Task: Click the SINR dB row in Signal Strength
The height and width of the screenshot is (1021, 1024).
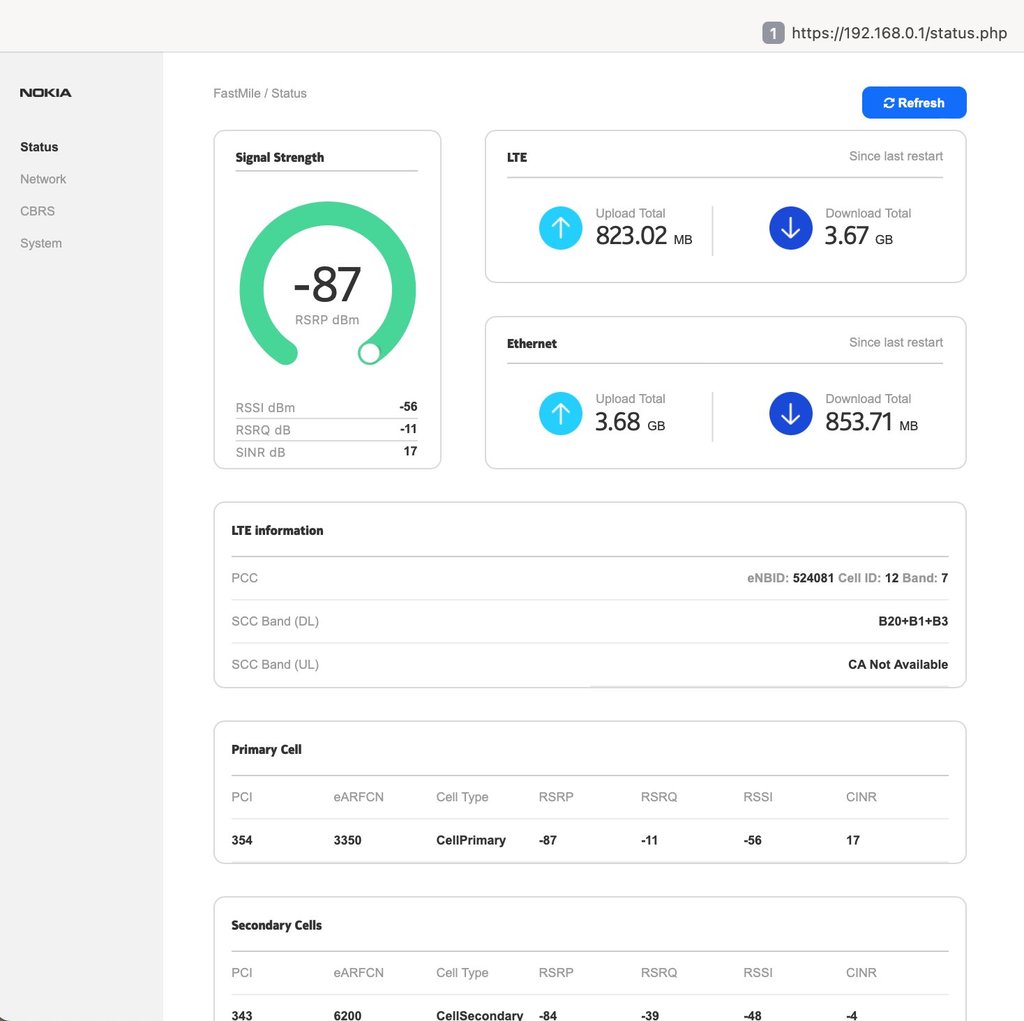Action: [x=326, y=452]
